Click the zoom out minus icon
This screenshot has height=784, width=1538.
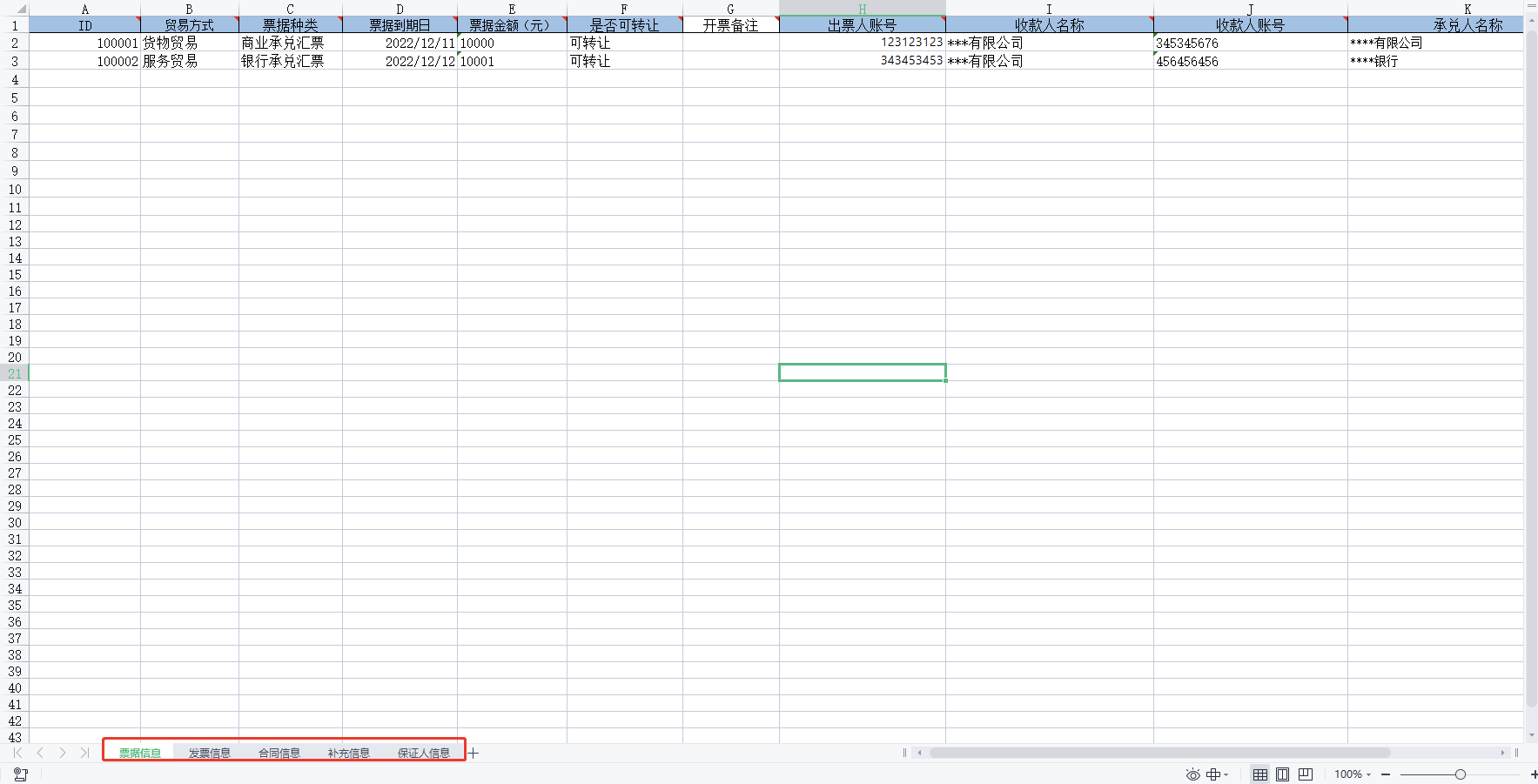click(1386, 774)
